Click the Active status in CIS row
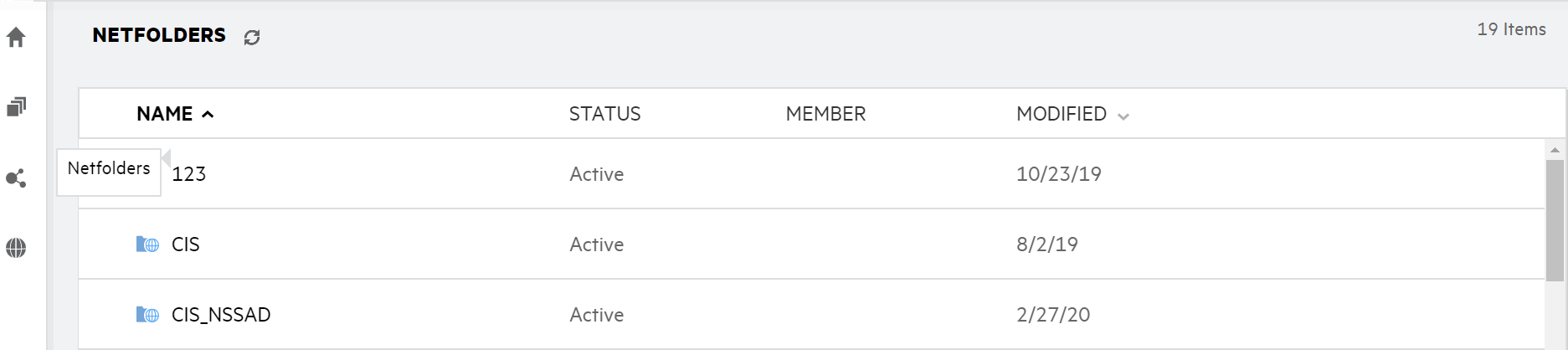 click(596, 244)
